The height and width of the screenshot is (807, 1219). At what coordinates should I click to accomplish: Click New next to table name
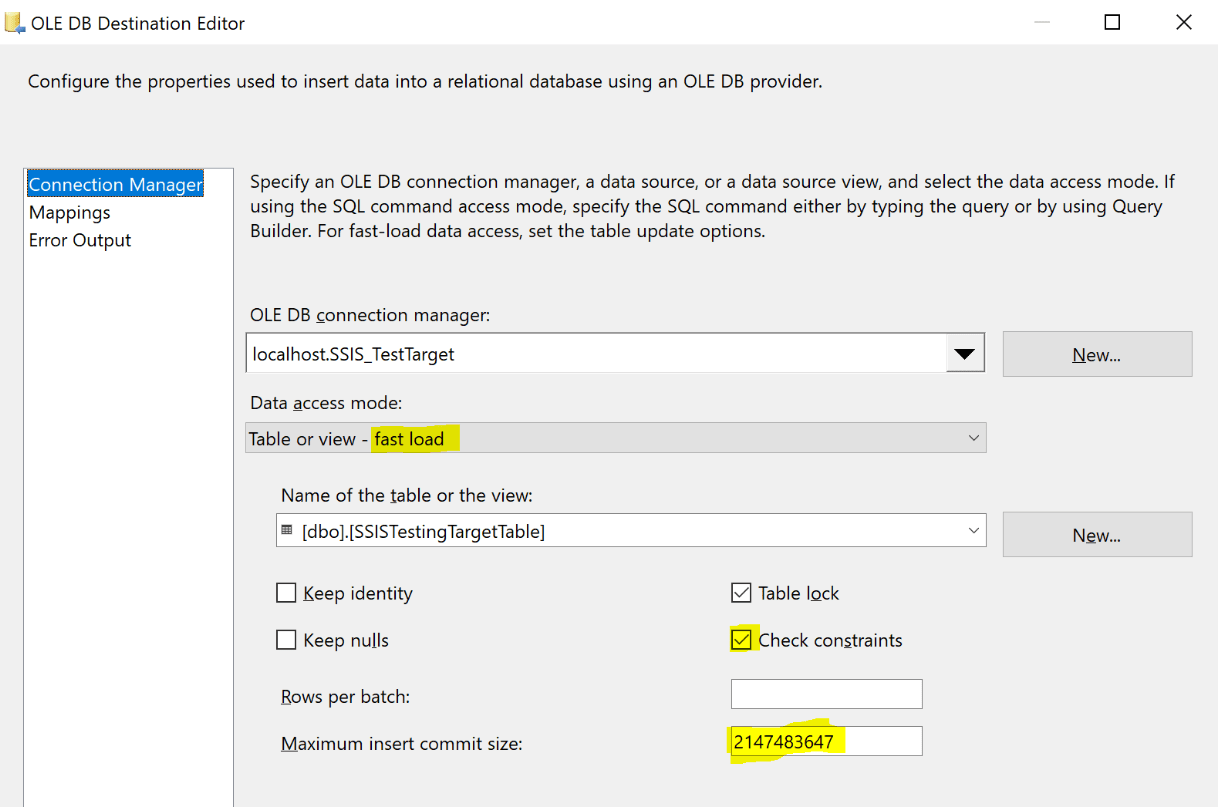1097,534
